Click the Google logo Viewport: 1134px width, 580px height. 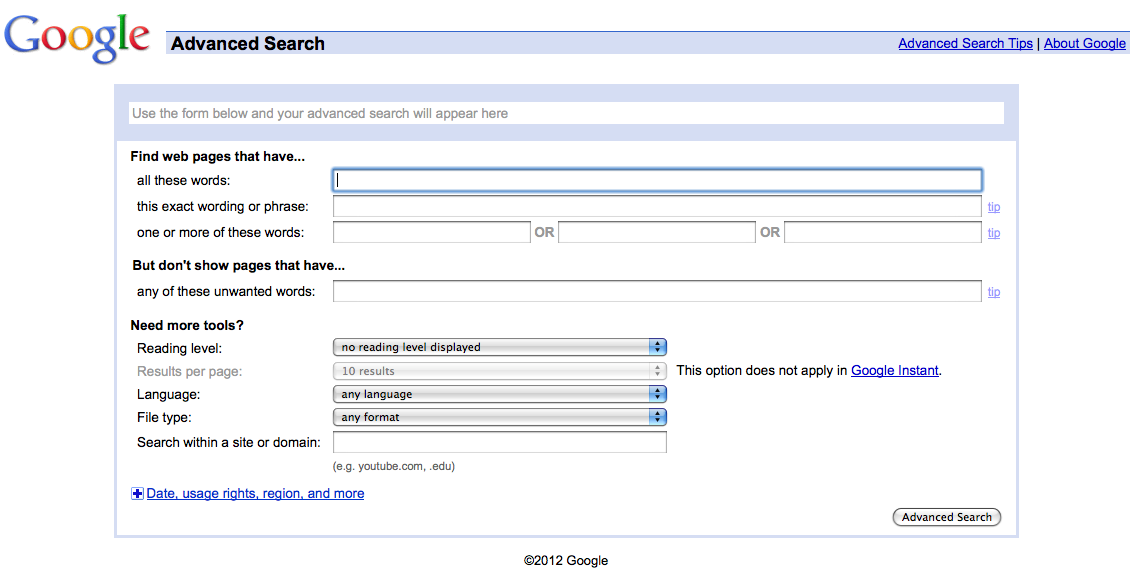click(77, 38)
